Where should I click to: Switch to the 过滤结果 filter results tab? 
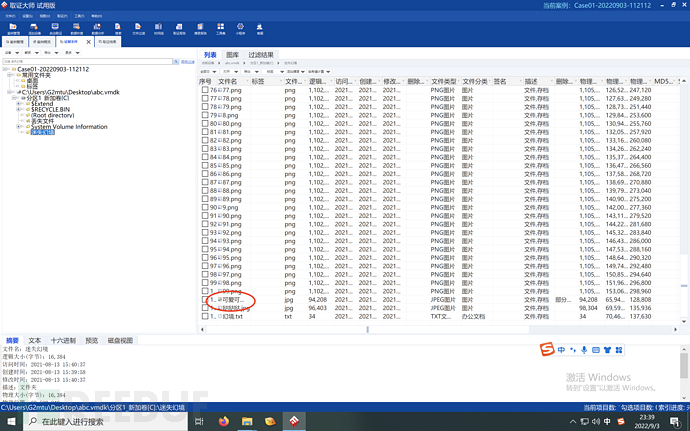(x=261, y=55)
